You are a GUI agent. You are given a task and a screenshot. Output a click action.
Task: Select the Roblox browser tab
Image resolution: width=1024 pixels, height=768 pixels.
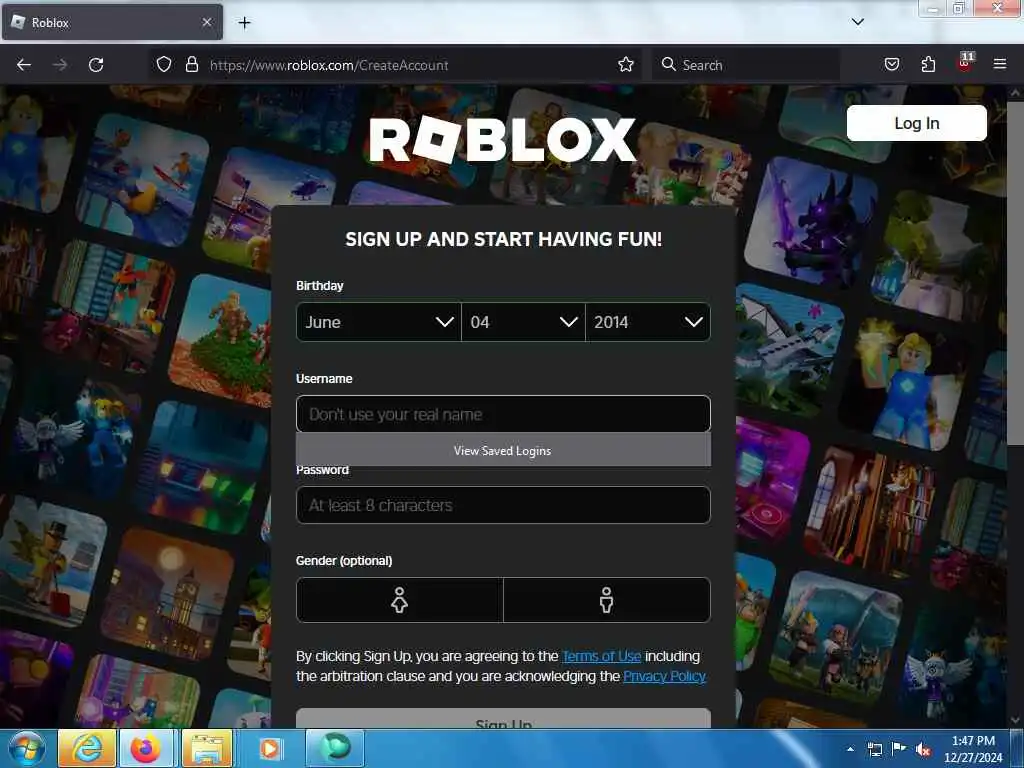(x=112, y=22)
